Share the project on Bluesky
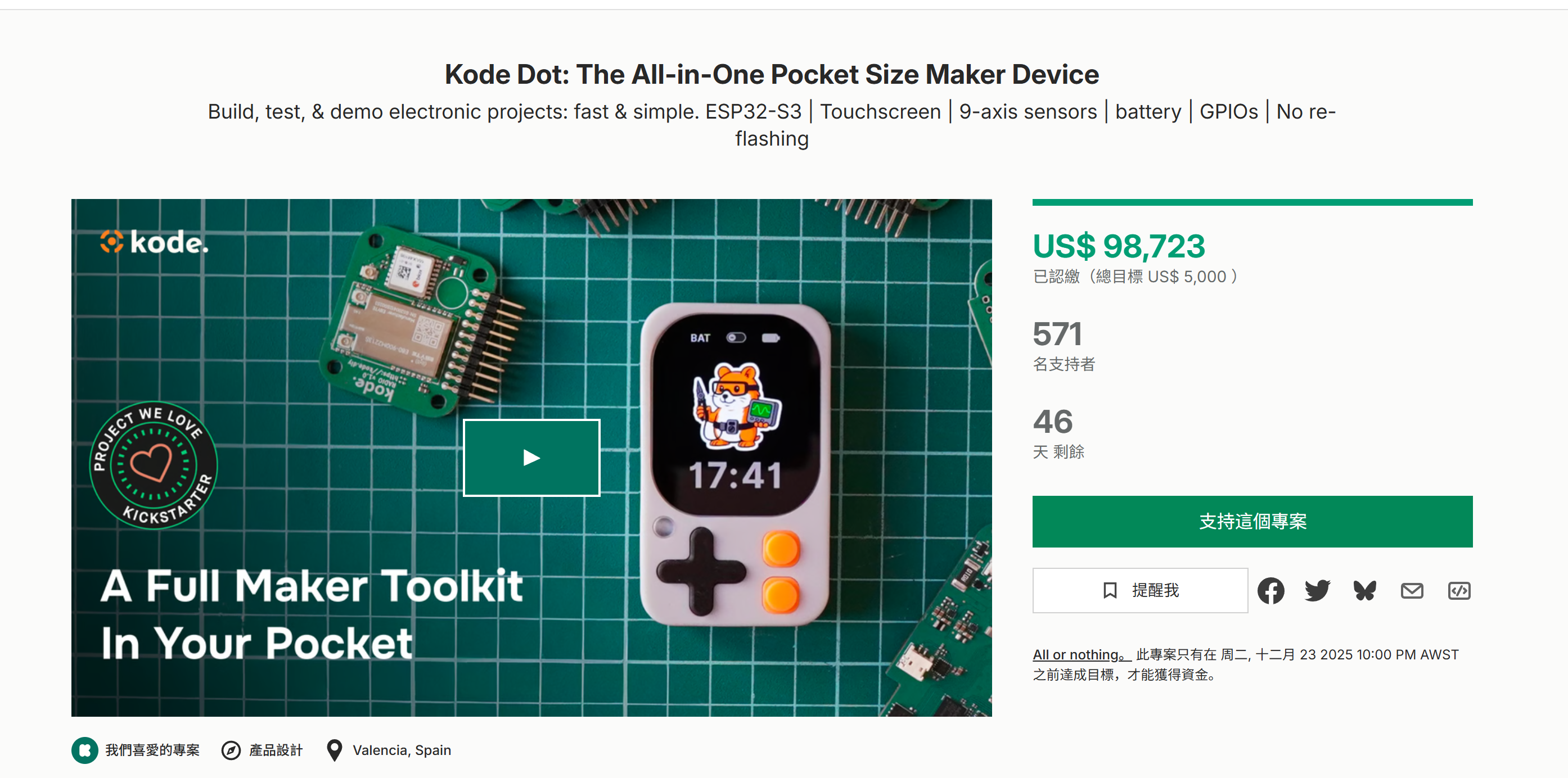This screenshot has width=1568, height=778. tap(1365, 591)
